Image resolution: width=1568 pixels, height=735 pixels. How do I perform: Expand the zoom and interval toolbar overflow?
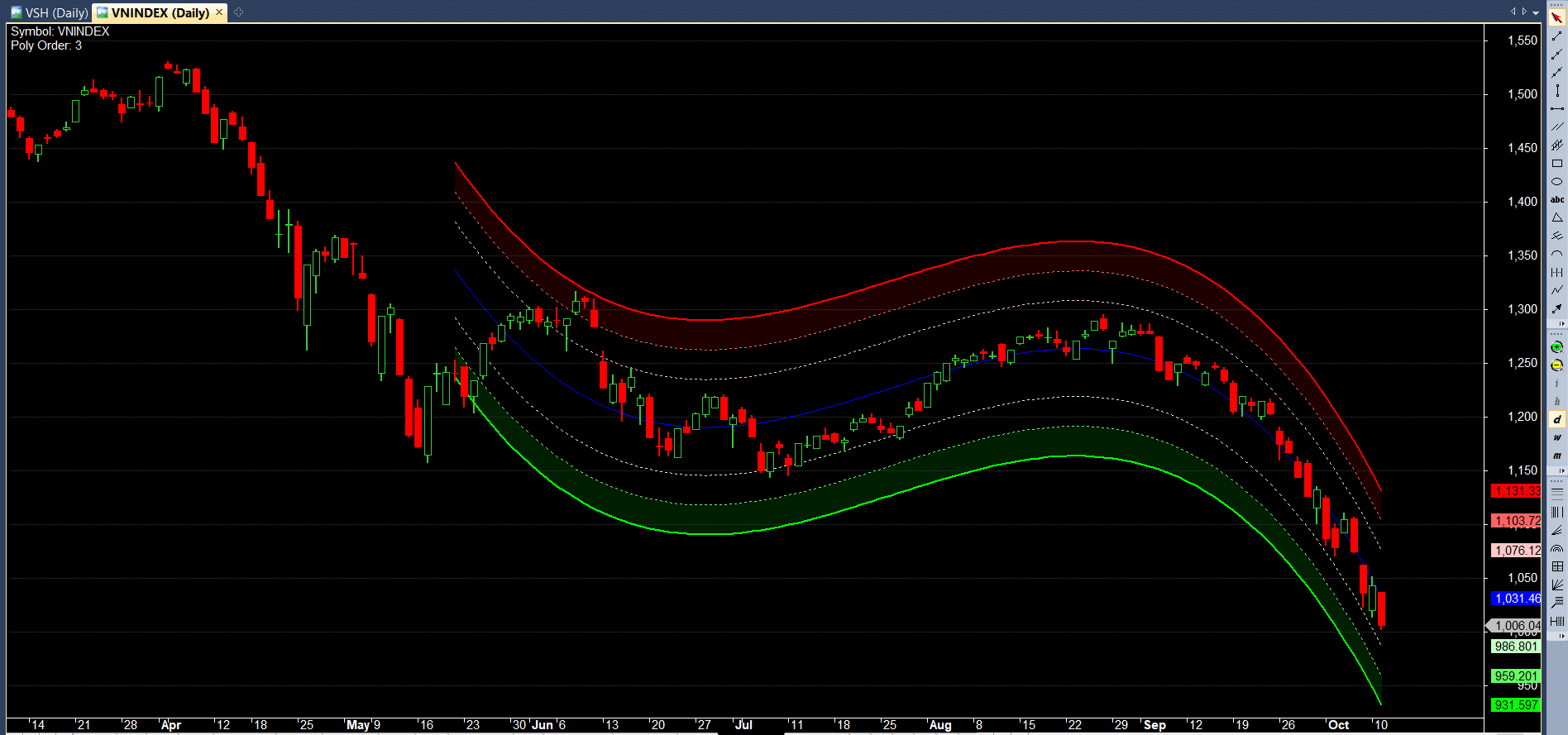[x=1561, y=470]
